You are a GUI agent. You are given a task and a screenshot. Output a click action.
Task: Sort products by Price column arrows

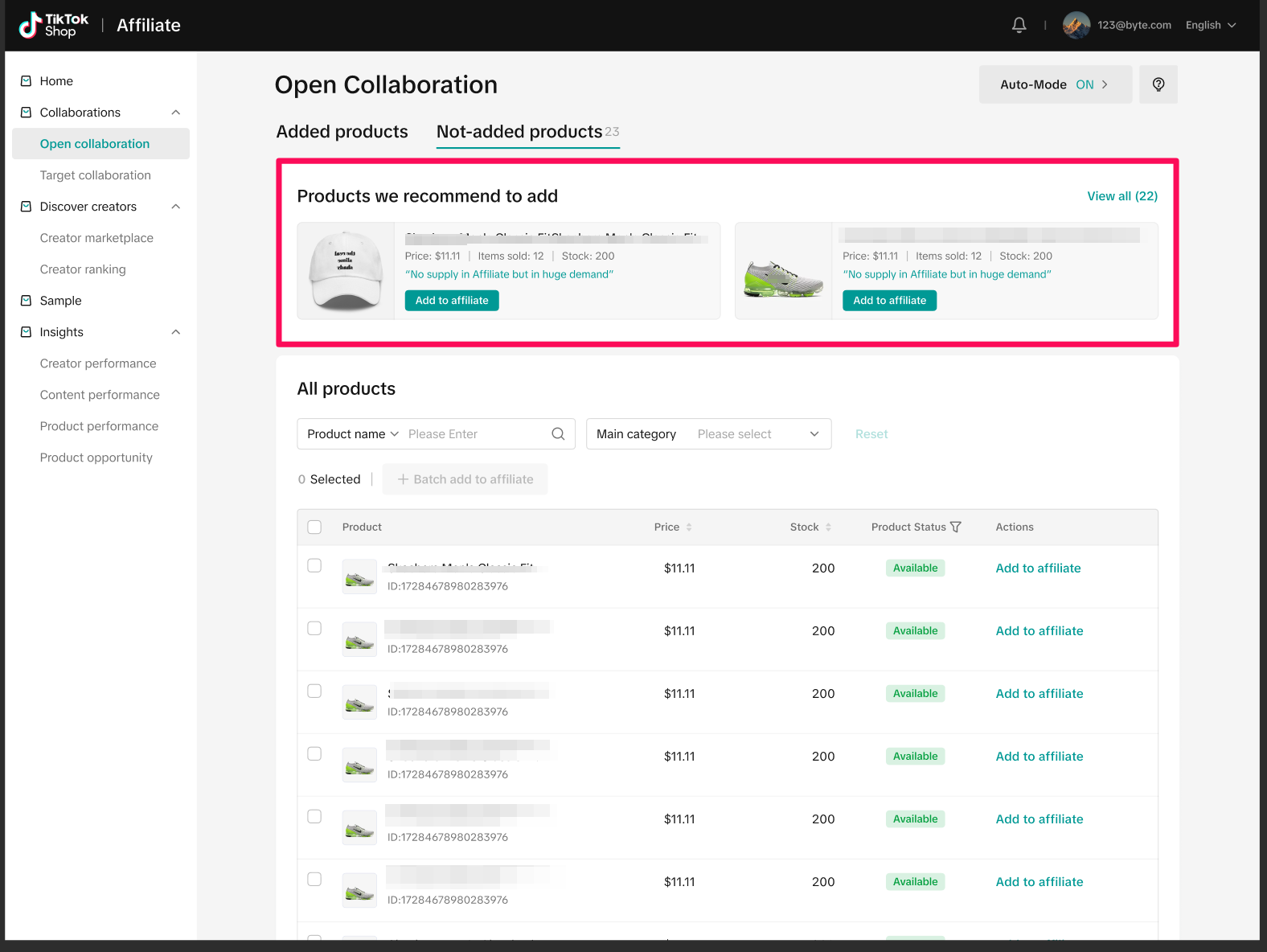tap(689, 527)
